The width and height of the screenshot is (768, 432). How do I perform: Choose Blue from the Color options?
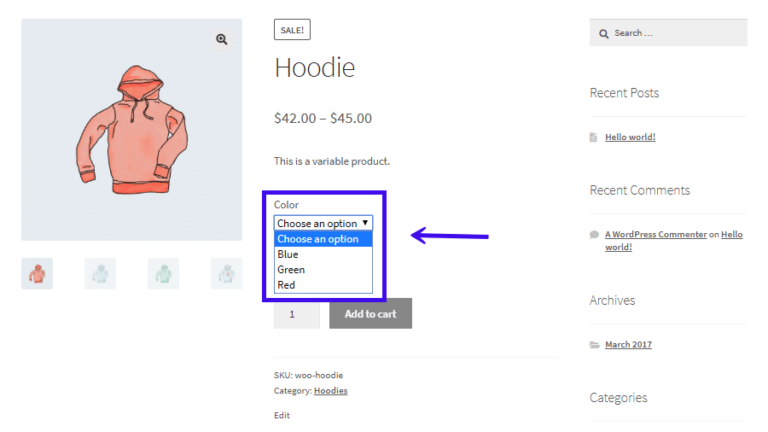pyautogui.click(x=288, y=255)
